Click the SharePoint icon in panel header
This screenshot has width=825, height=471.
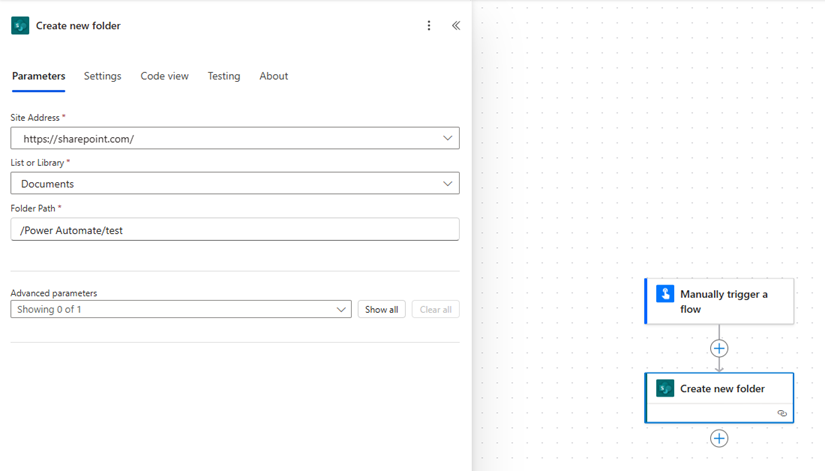(20, 26)
